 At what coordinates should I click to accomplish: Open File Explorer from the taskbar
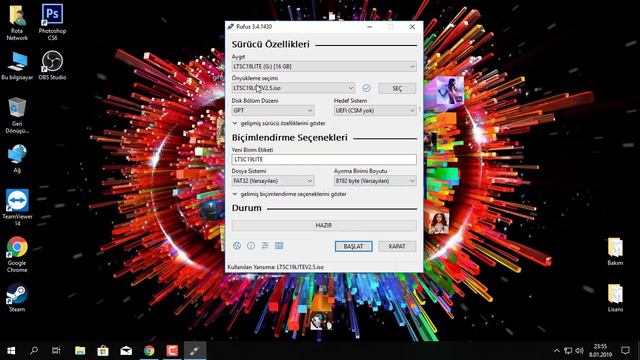tap(80, 351)
